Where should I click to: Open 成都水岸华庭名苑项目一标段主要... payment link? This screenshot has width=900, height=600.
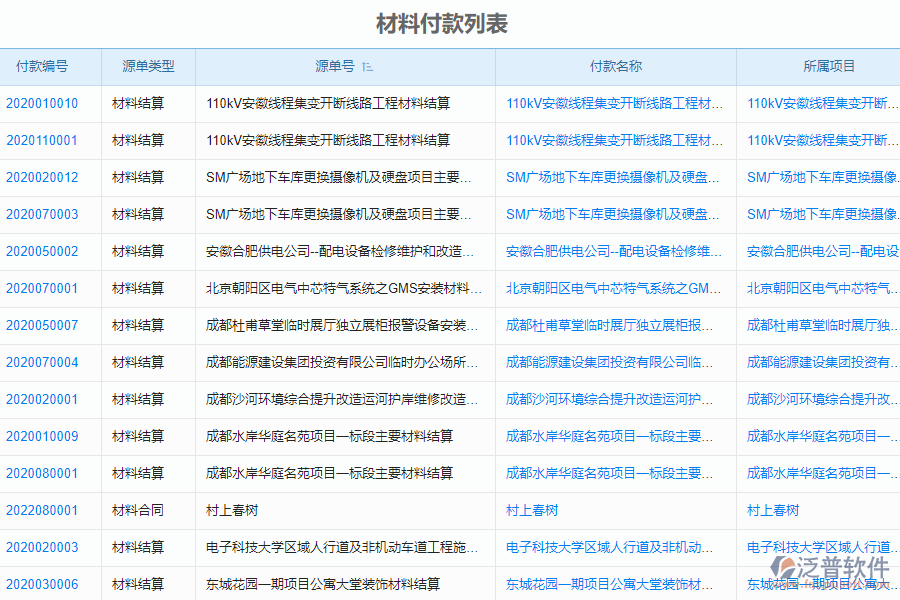(x=613, y=436)
